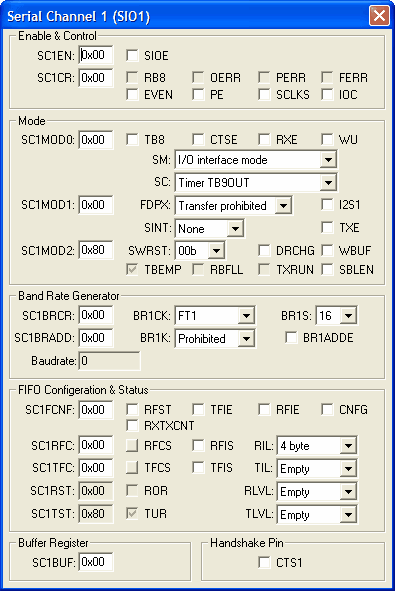Screen dimensions: 395x591
Task: Toggle the RXTXCNT checkbox
Action: (x=132, y=426)
